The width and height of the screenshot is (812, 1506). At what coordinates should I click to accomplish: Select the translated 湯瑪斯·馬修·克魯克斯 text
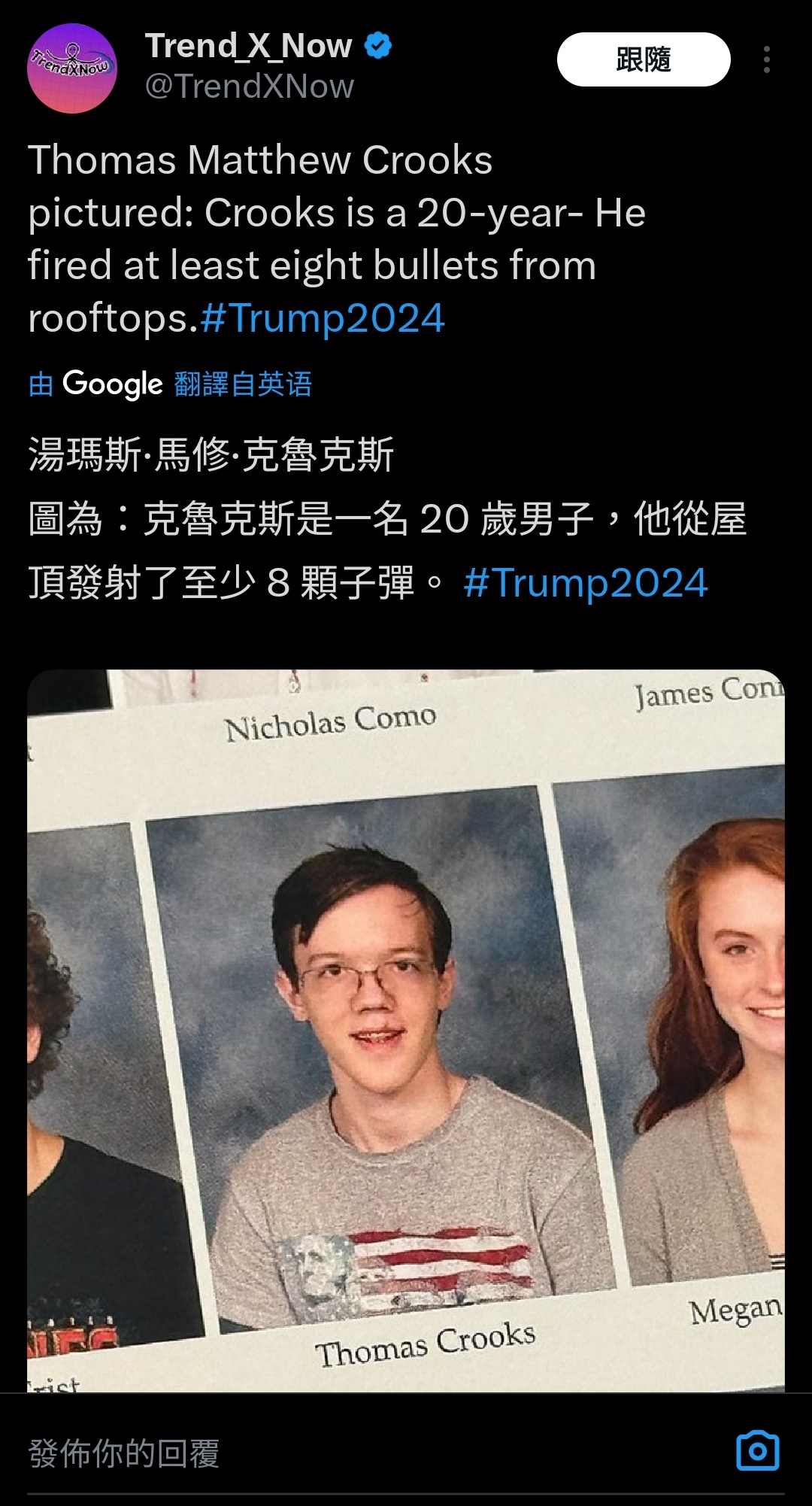[x=211, y=455]
